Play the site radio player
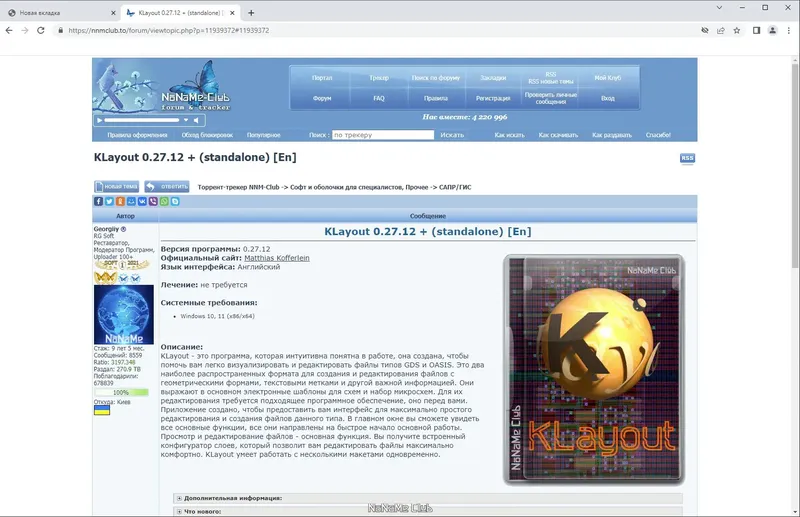The image size is (800, 517). point(99,120)
